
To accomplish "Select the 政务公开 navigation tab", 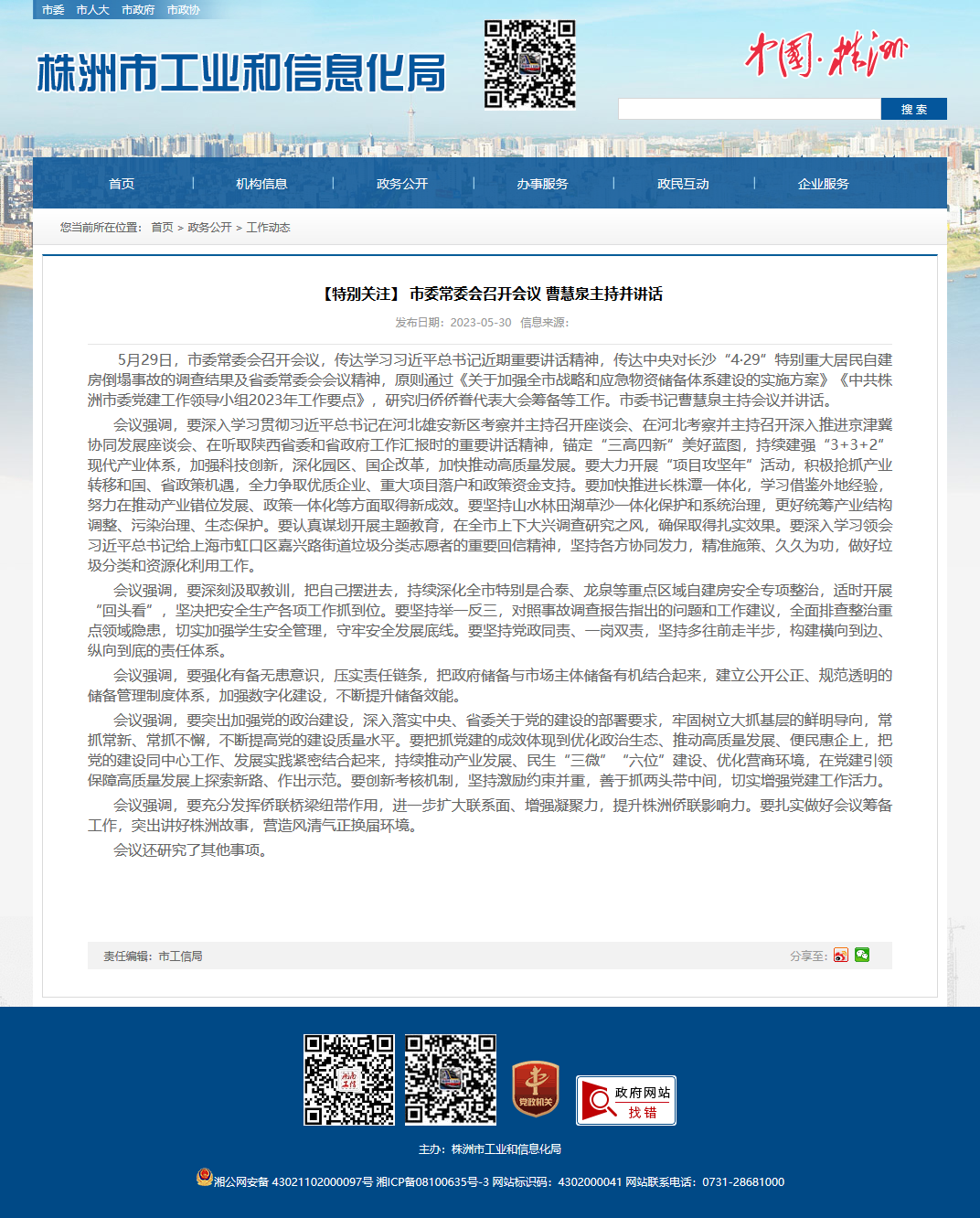I will (402, 184).
